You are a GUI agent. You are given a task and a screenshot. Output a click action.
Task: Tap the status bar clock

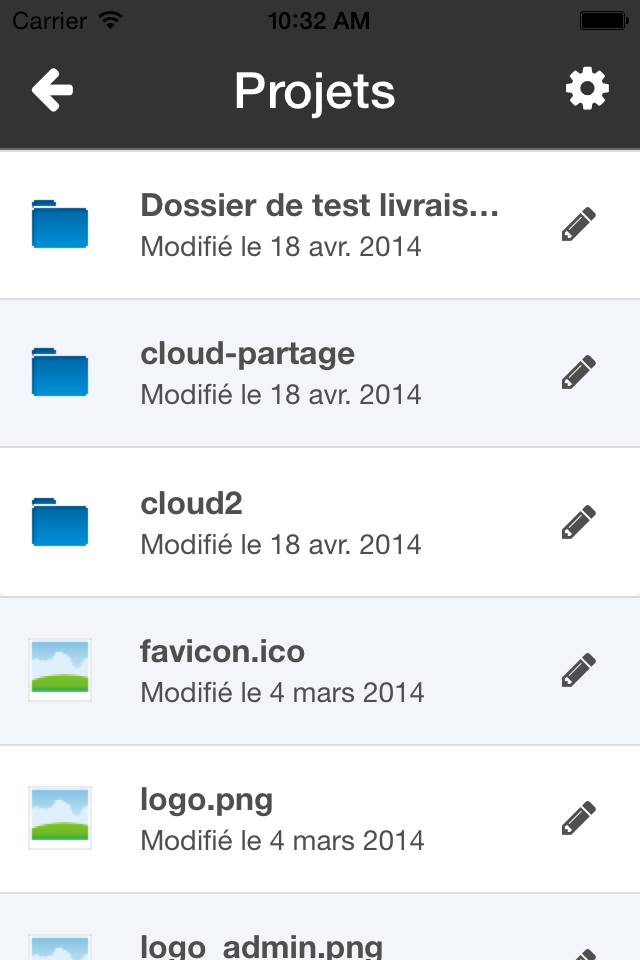(319, 19)
